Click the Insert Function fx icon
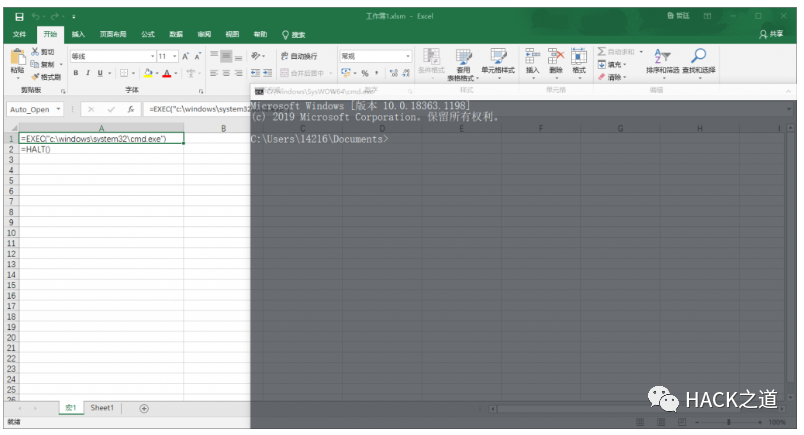Viewport: 804px width, 435px height. pos(131,109)
